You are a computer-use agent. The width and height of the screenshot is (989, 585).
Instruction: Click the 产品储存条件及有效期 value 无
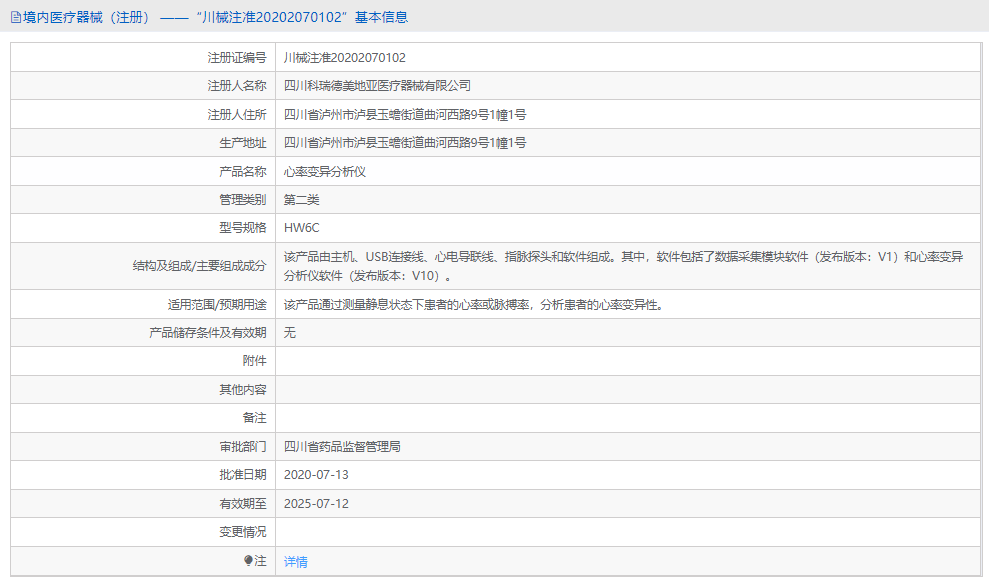coord(288,332)
